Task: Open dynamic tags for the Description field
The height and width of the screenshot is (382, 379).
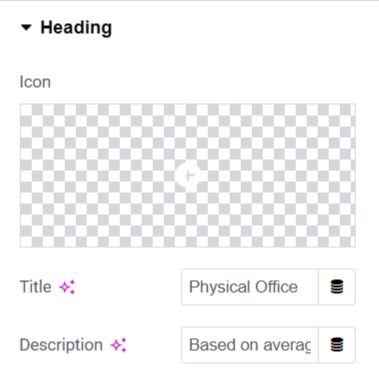Action: [337, 345]
